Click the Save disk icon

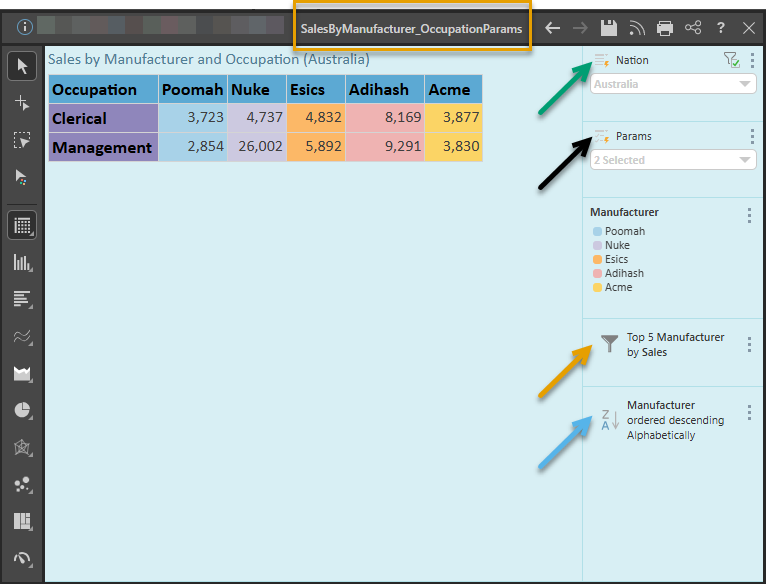pos(608,28)
